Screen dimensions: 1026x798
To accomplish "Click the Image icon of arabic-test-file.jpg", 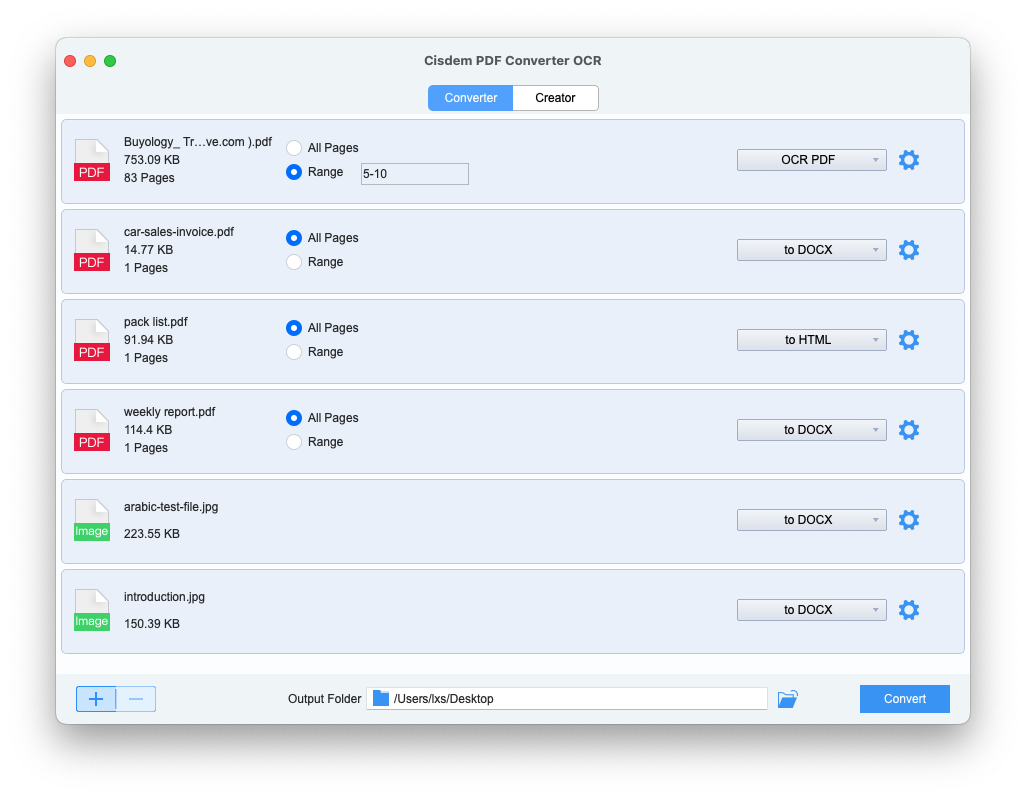I will [92, 520].
